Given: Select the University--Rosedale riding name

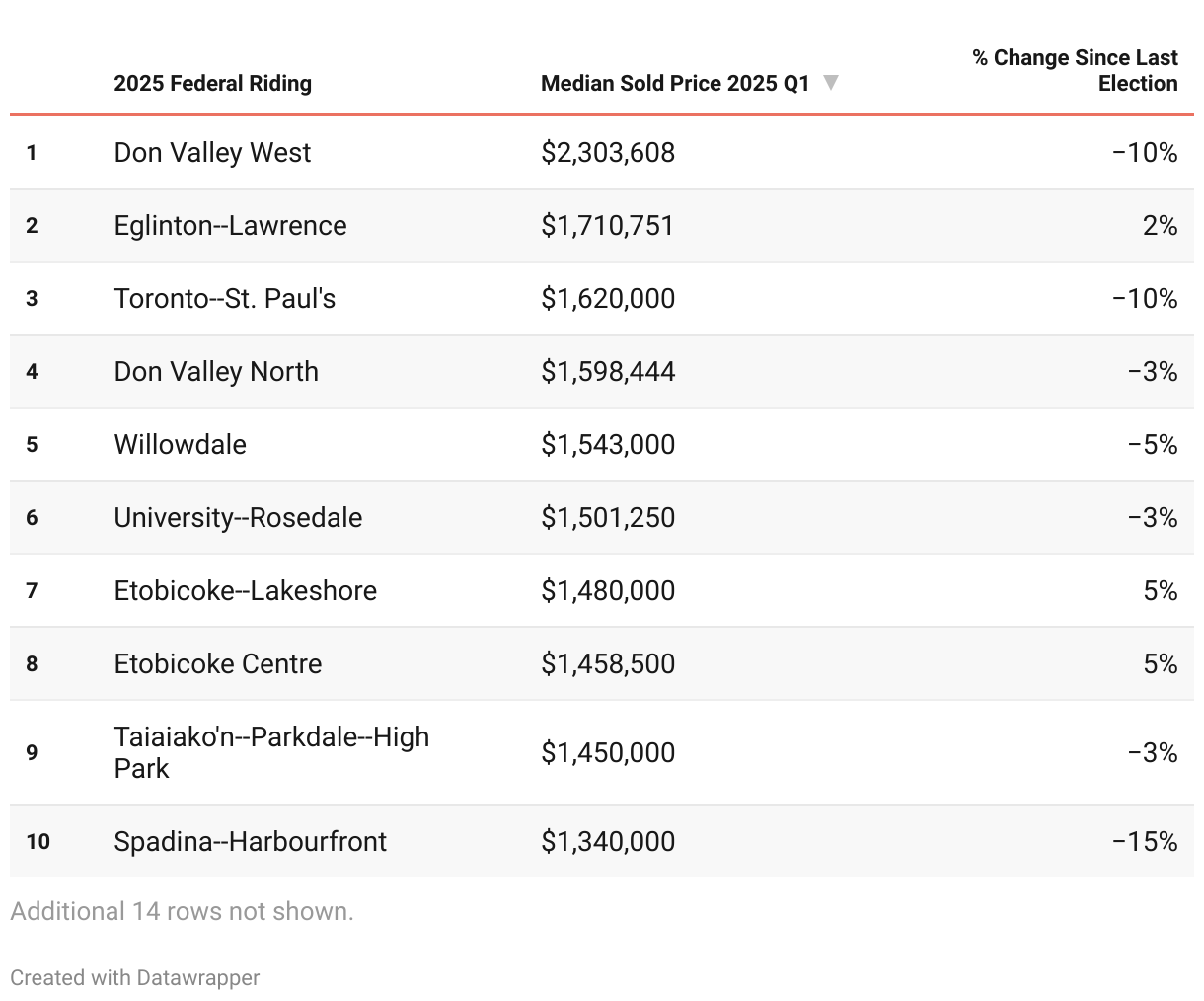Looking at the screenshot, I should coord(238,517).
